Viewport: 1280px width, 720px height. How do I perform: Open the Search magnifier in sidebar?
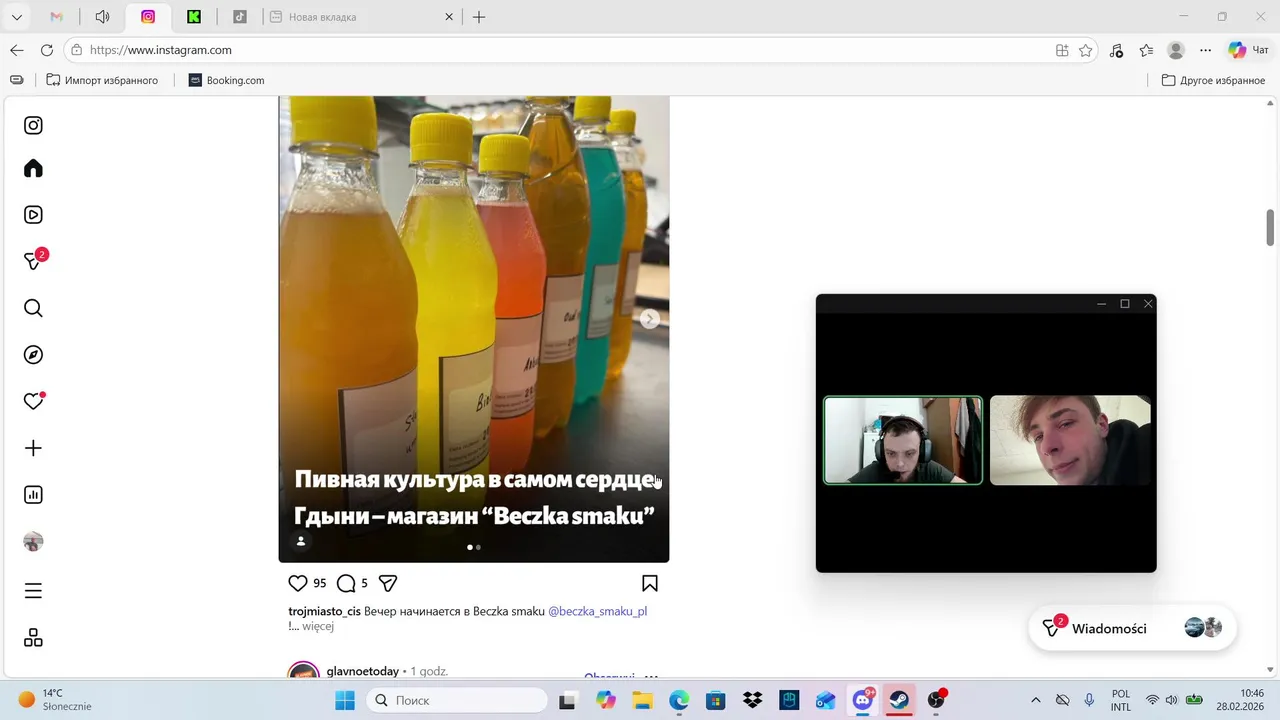[33, 308]
